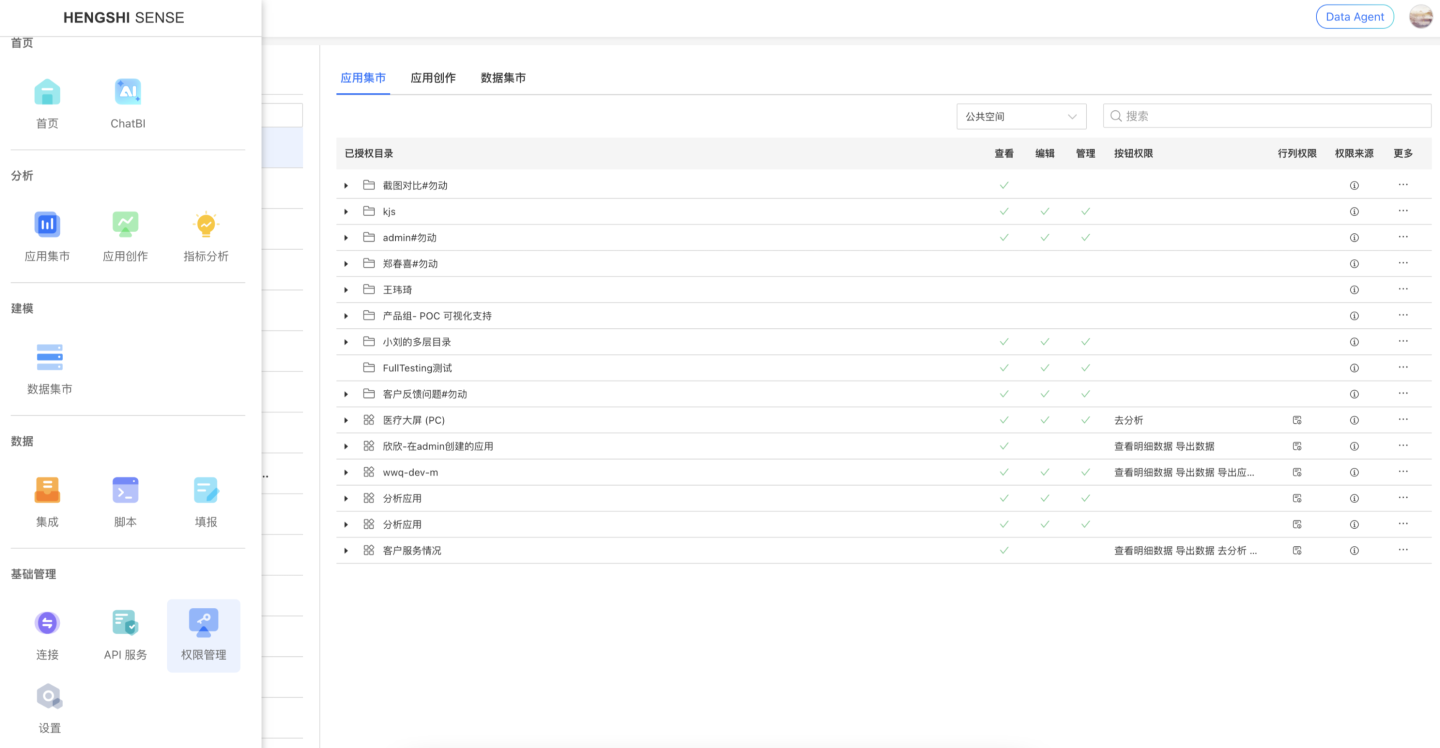The image size is (1440, 748).
Task: Go to 数据集市 under 建模
Action: pos(49,358)
